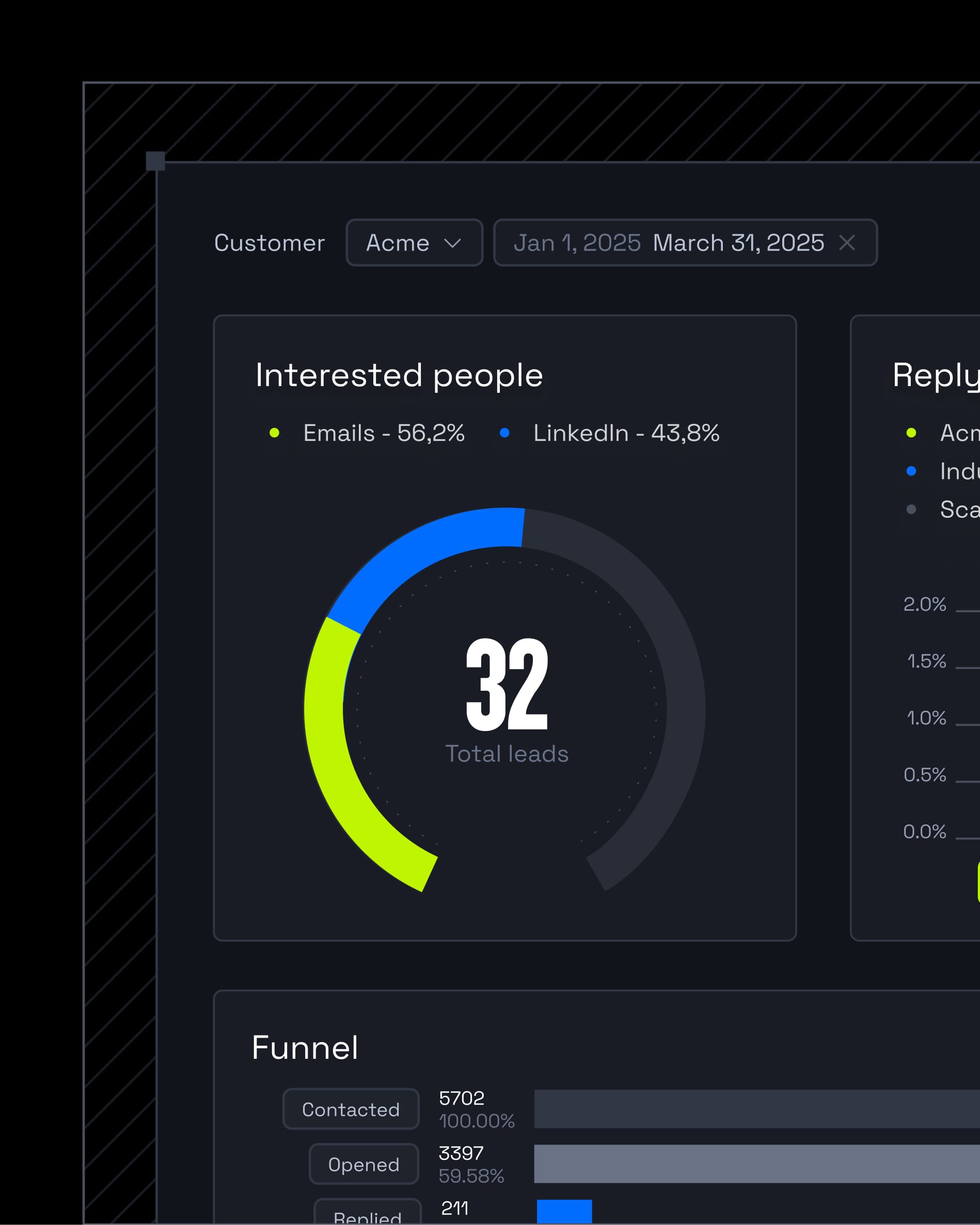Click the 0.5% axis label
The width and height of the screenshot is (980, 1225).
(x=925, y=774)
